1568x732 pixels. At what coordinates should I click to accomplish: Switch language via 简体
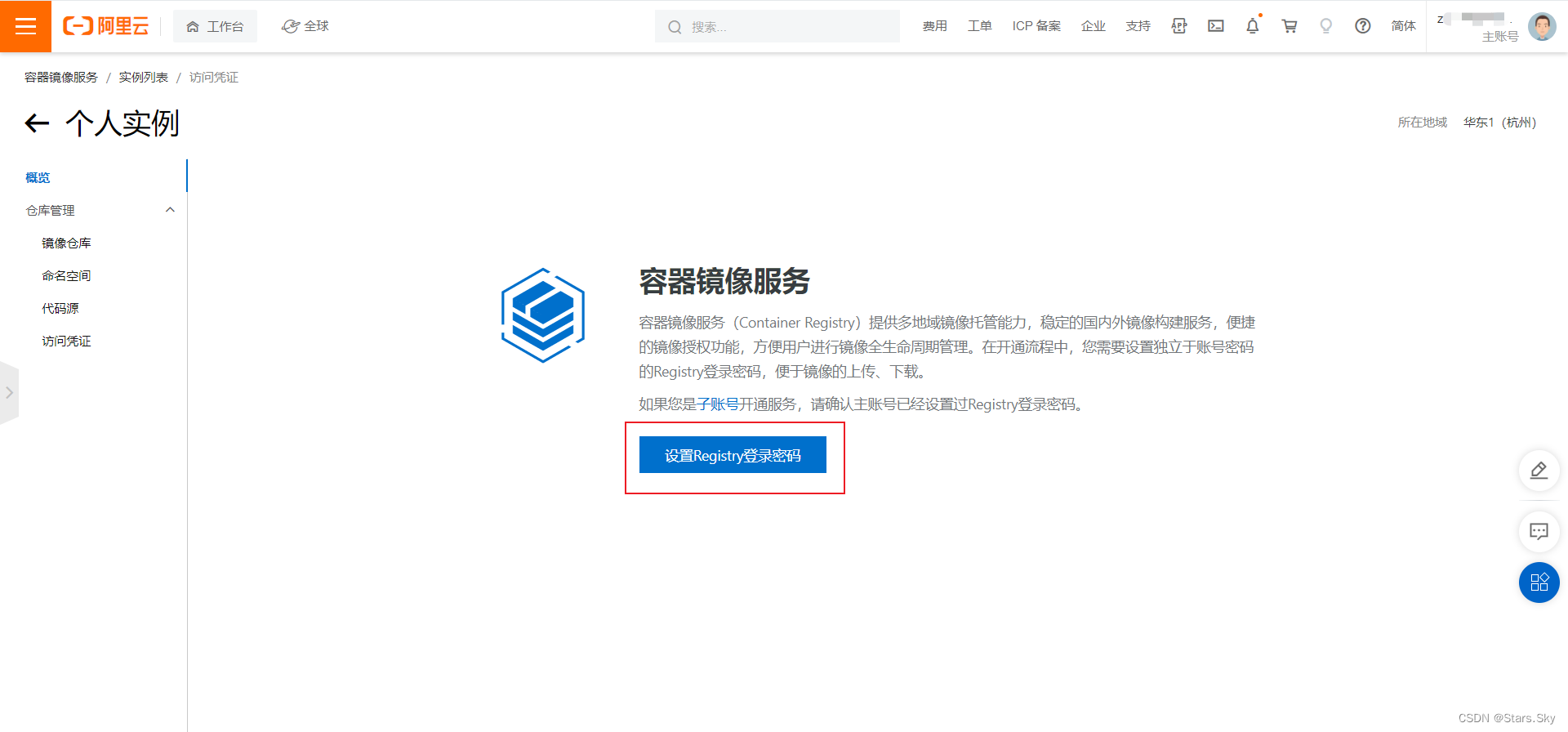click(1404, 26)
